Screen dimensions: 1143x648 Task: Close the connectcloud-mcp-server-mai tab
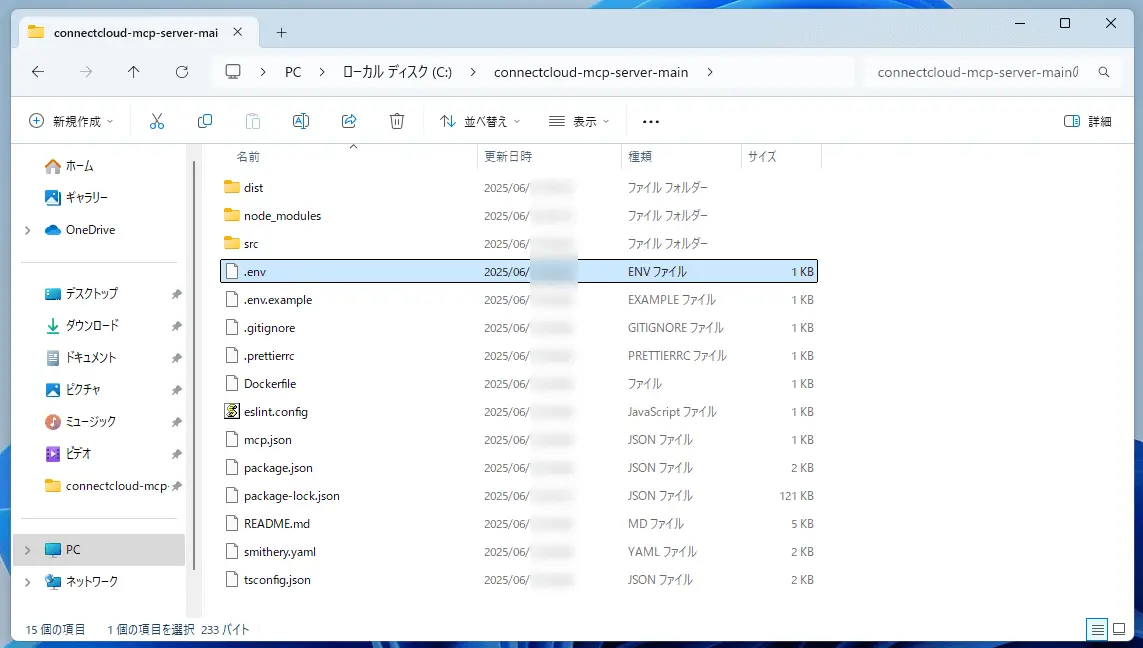(238, 32)
